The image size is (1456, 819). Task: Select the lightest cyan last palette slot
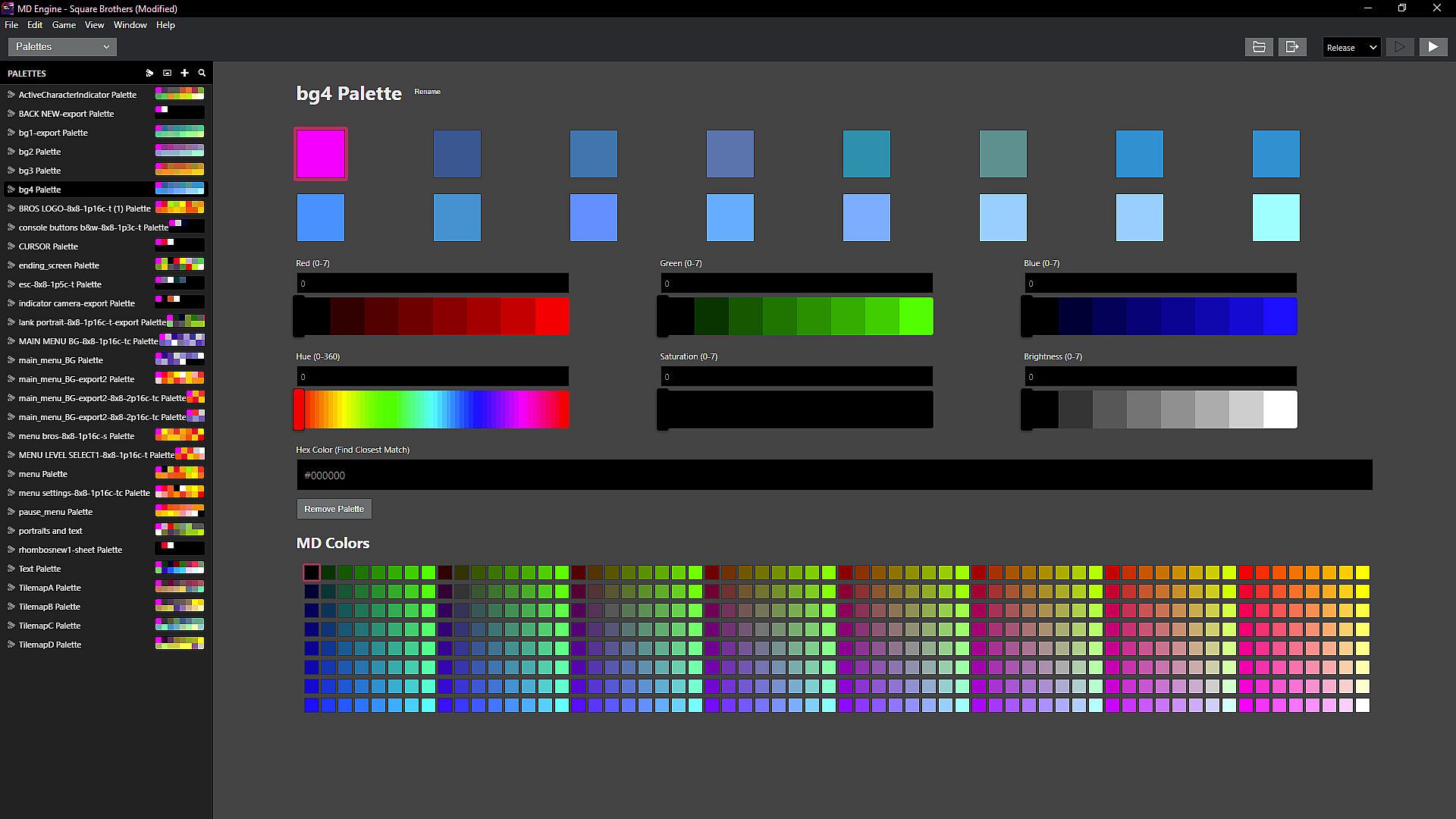[x=1276, y=218]
